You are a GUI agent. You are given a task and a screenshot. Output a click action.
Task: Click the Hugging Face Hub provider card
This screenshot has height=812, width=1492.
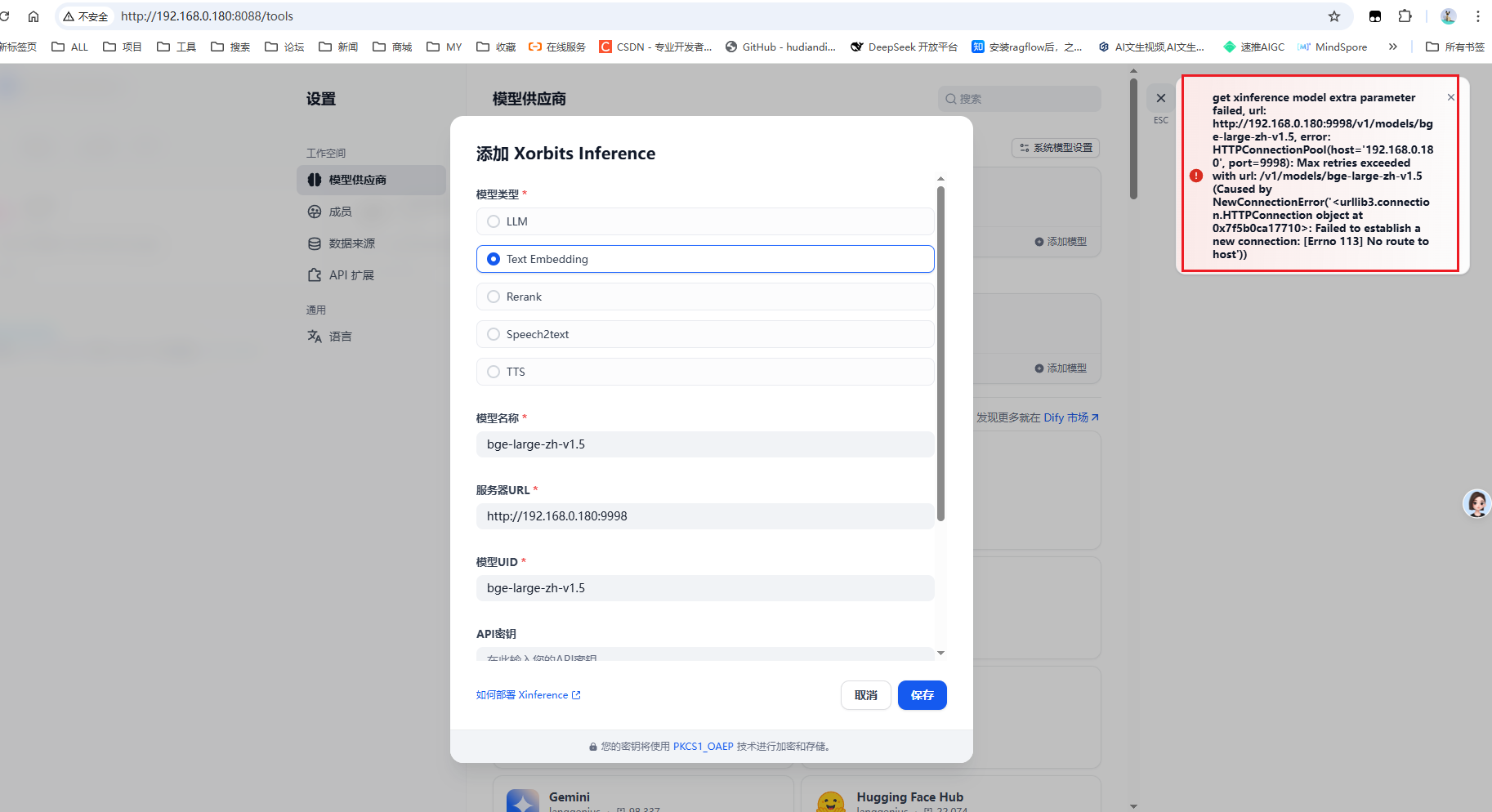pyautogui.click(x=951, y=794)
